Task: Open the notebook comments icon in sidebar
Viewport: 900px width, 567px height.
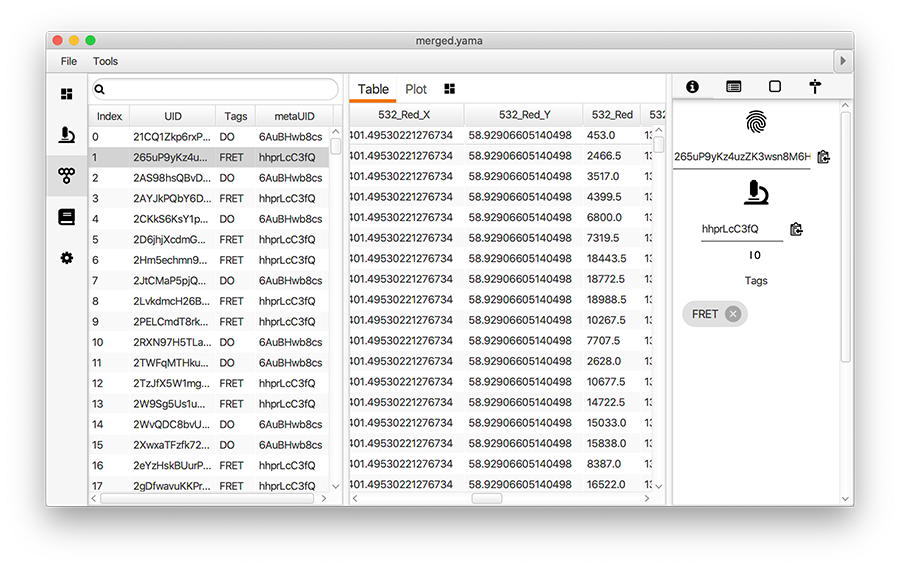Action: 67,217
